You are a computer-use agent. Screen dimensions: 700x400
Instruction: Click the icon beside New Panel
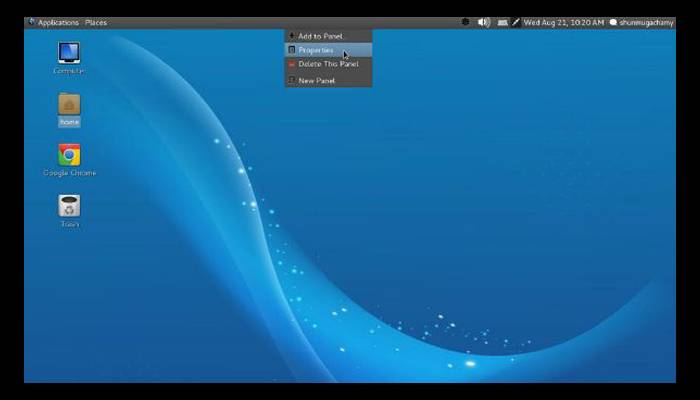(x=292, y=80)
